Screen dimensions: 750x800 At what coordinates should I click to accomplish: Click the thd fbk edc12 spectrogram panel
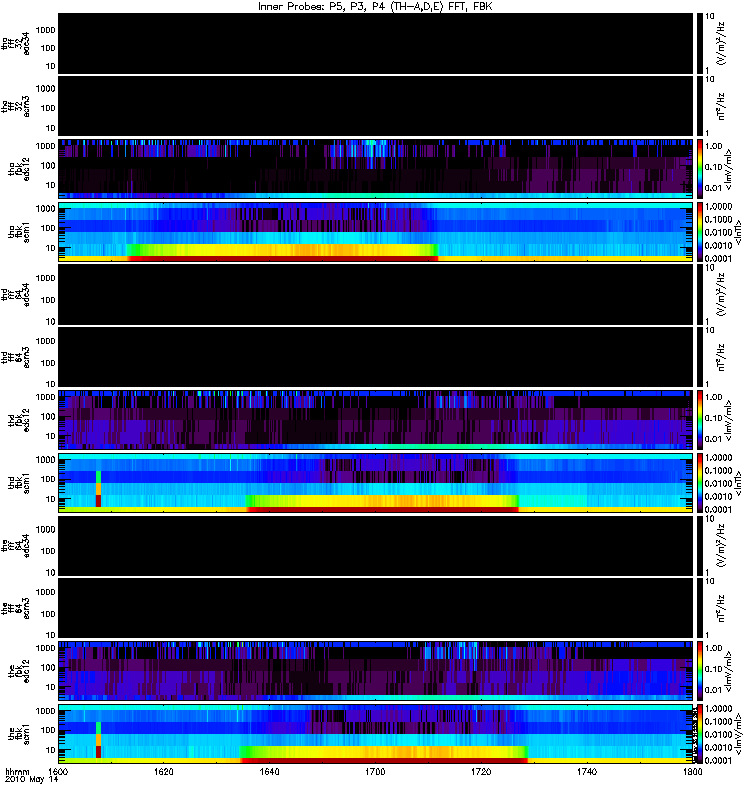[x=375, y=420]
